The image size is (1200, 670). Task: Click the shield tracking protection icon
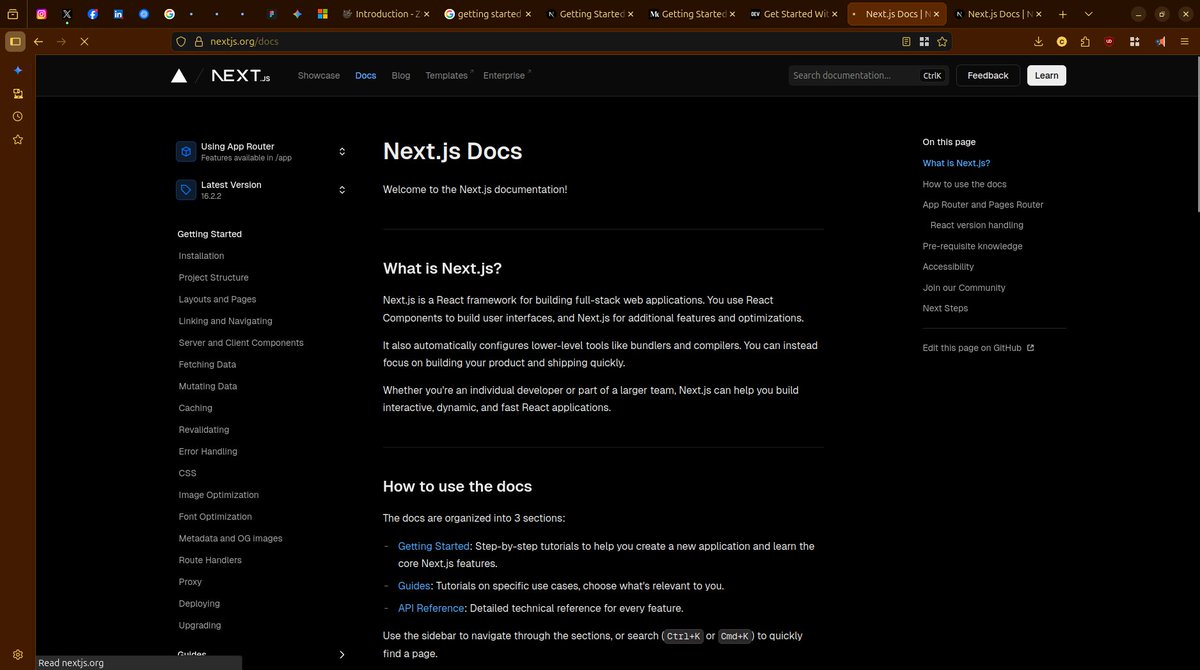[x=181, y=42]
